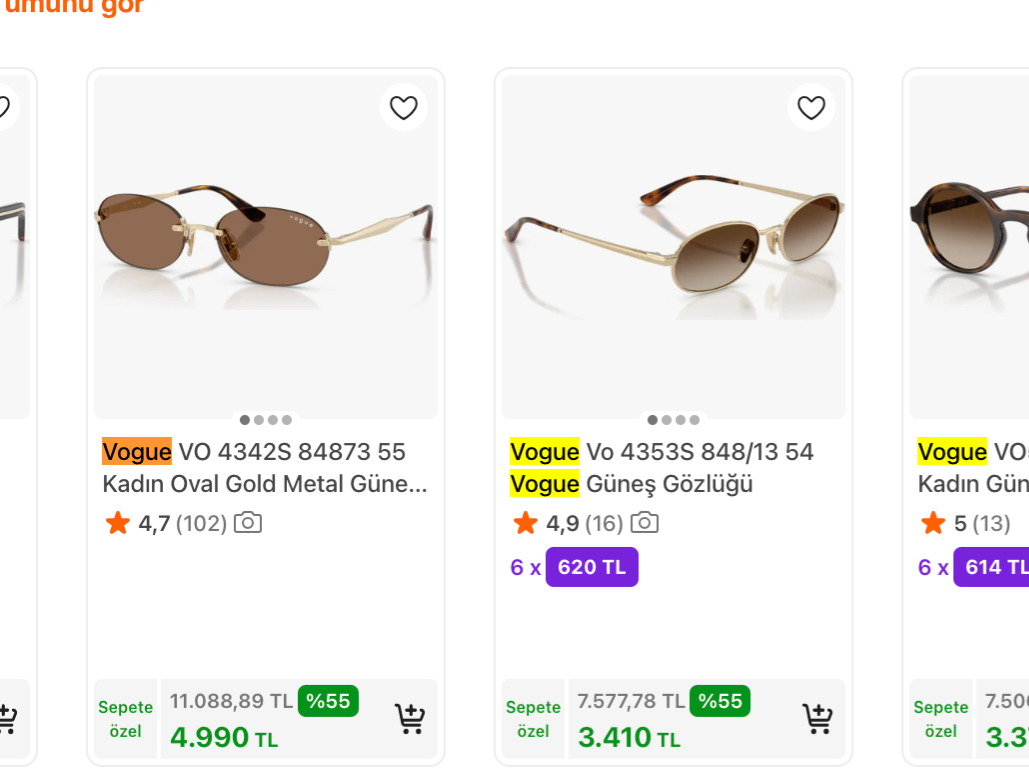Click the star rating 5 (13) icon
Viewport: 1029px width, 772px height.
coord(933,523)
